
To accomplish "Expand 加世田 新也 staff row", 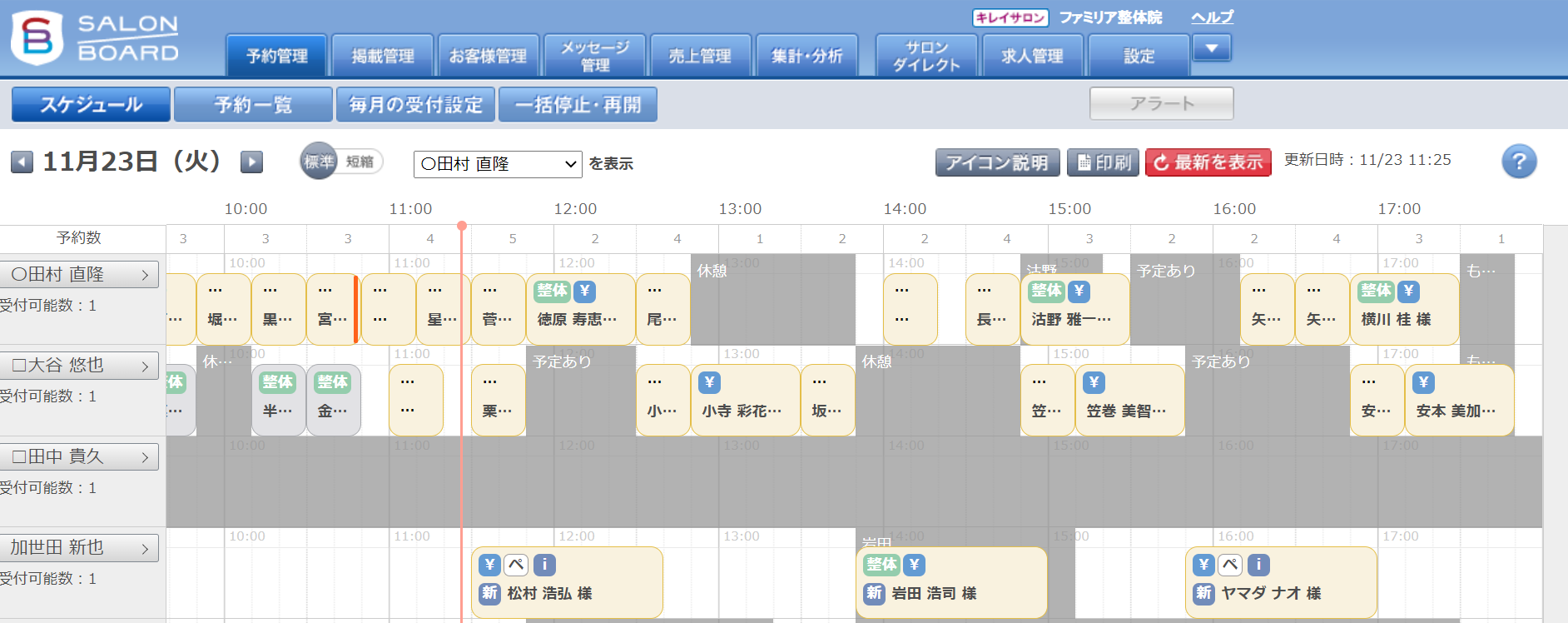I will 79,548.
